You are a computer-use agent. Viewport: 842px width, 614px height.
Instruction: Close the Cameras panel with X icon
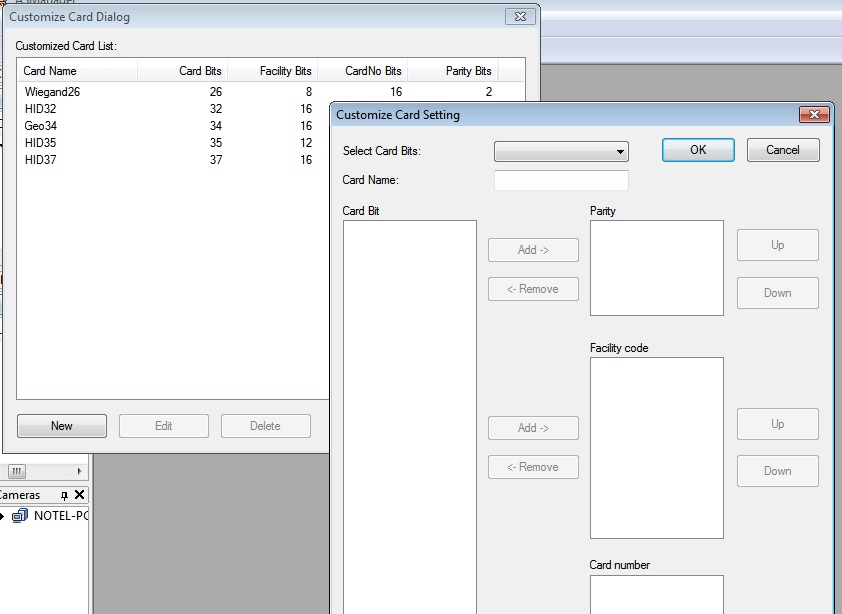(x=79, y=495)
